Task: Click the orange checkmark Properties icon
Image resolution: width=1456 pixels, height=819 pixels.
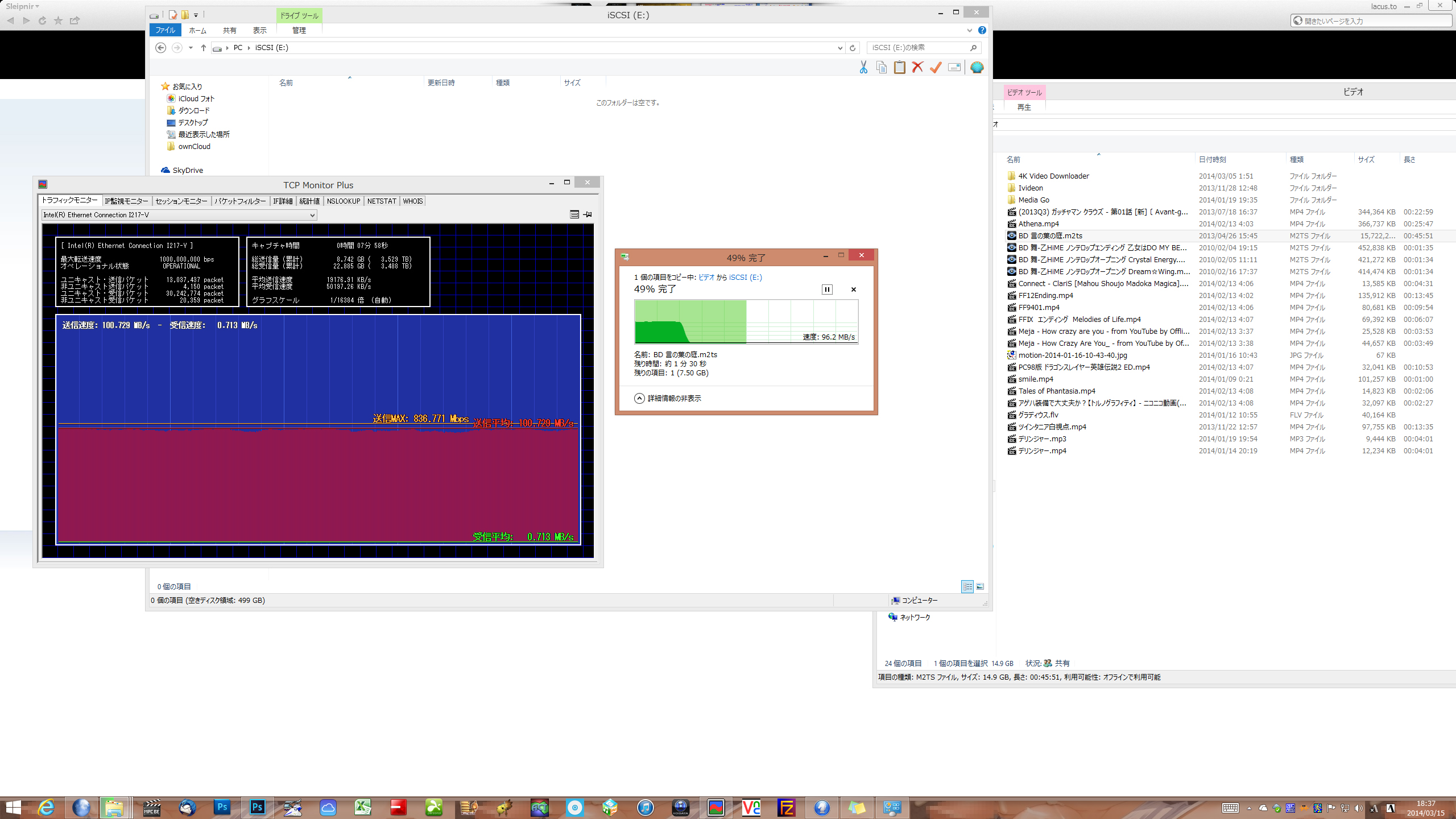Action: (936, 68)
